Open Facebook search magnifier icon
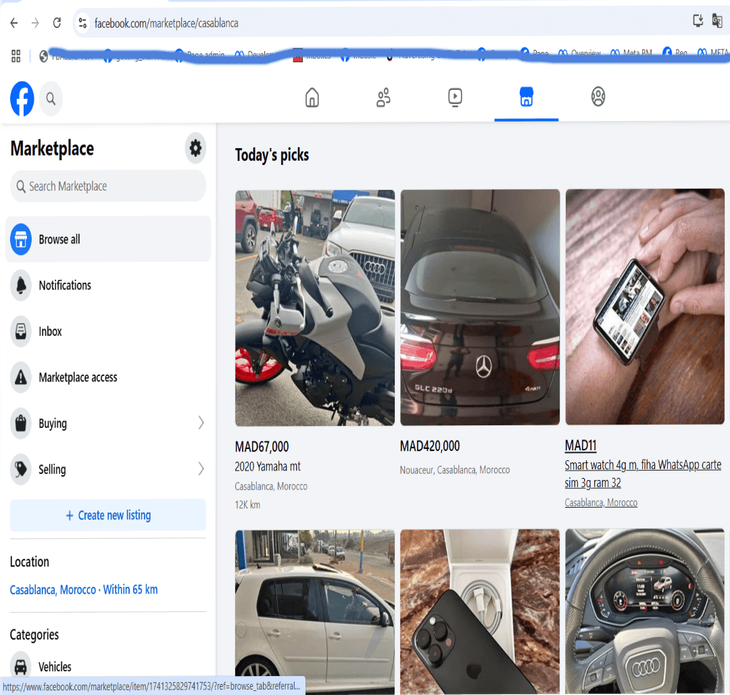 (51, 98)
